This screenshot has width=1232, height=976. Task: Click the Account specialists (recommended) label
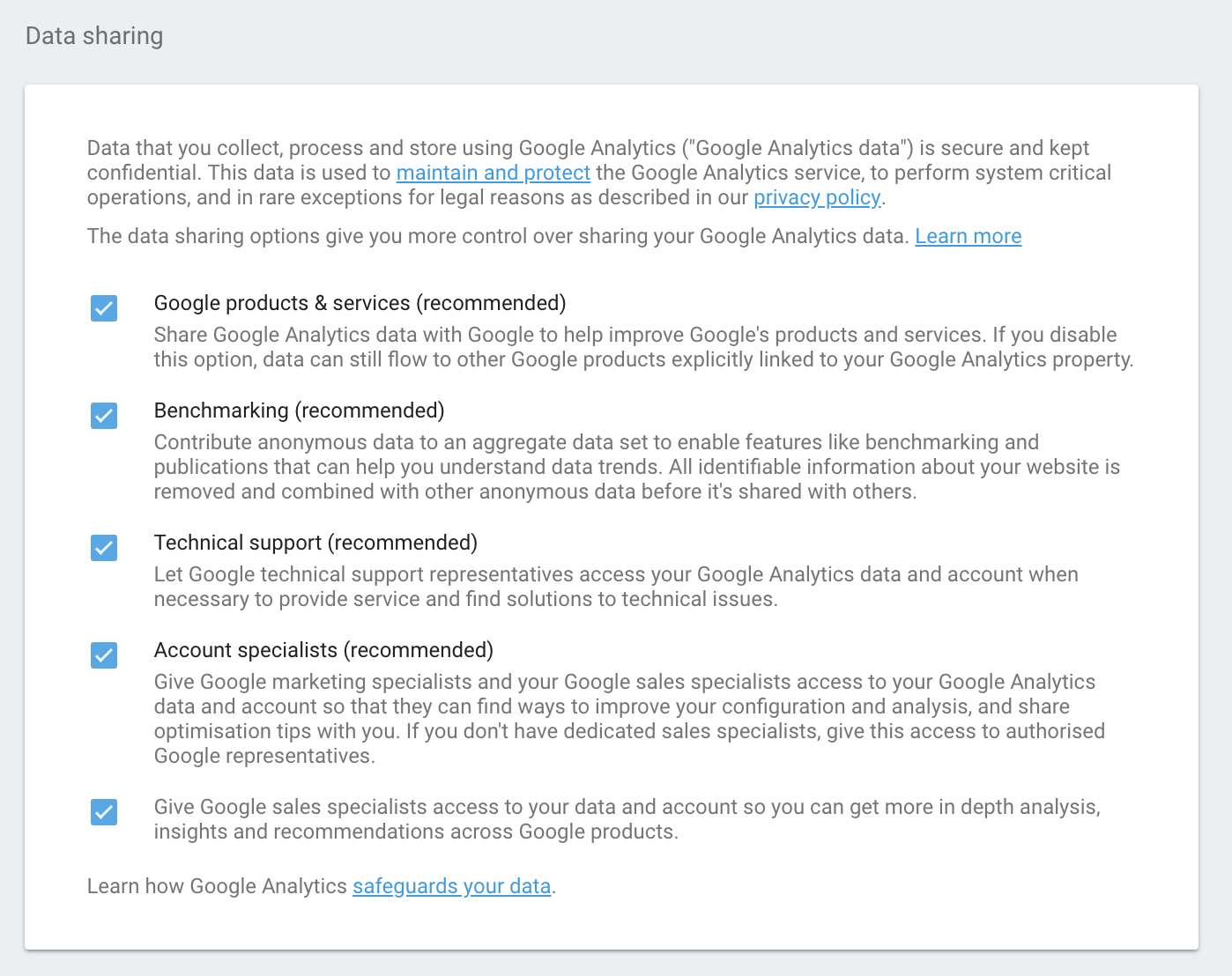[323, 650]
